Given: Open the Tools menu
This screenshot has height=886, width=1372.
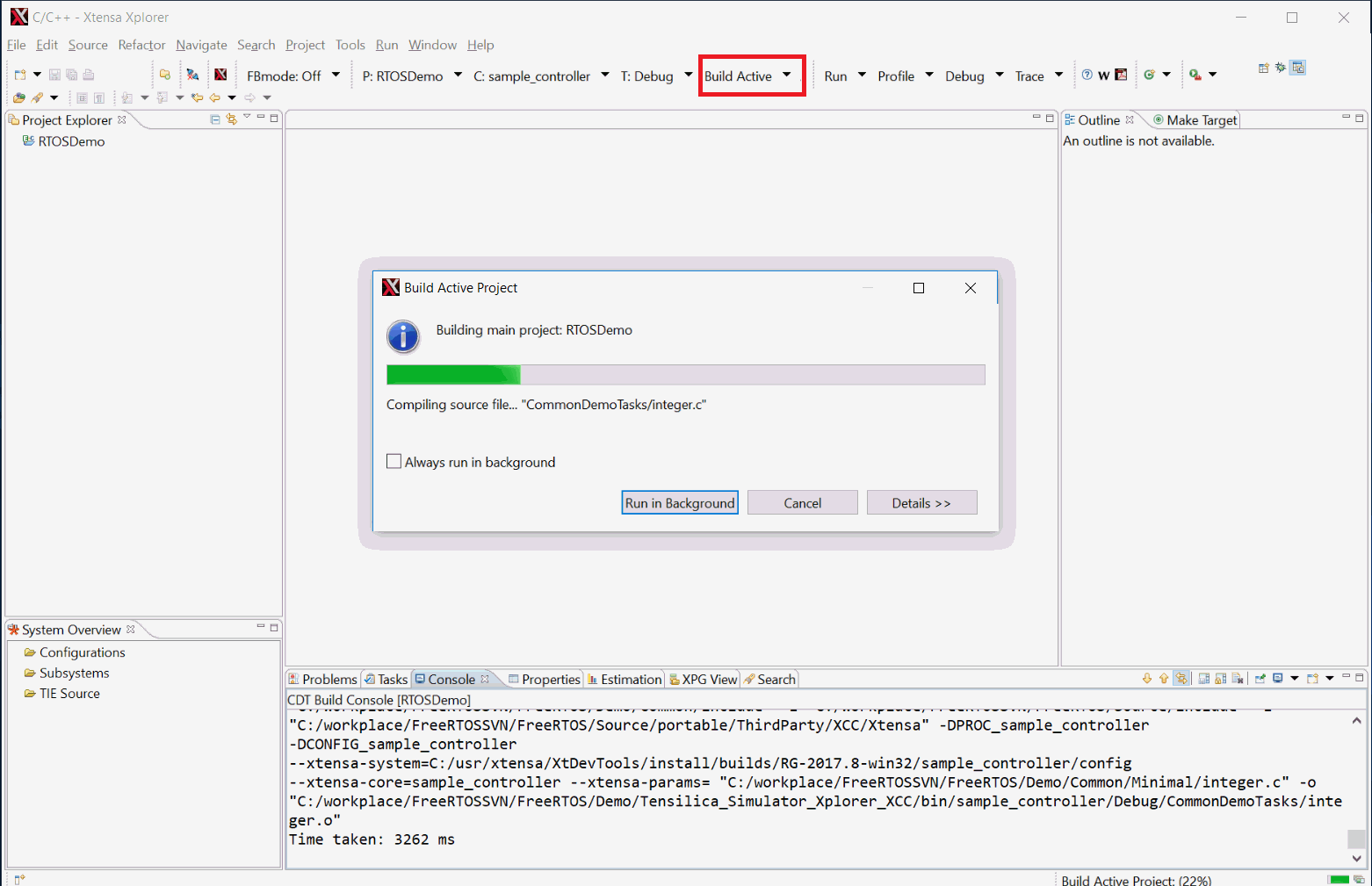Looking at the screenshot, I should (x=350, y=45).
